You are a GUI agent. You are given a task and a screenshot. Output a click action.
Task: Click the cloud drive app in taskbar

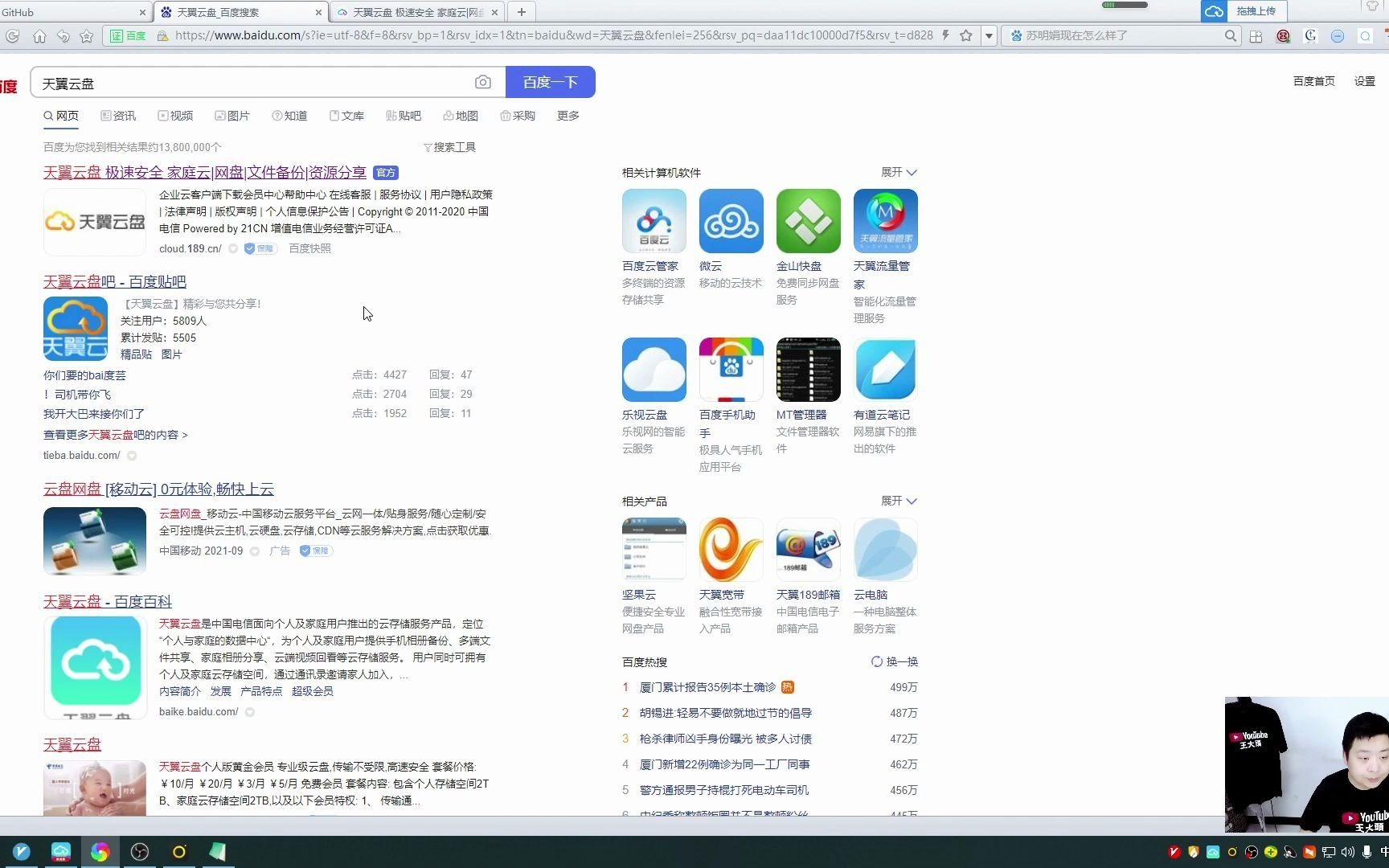pos(61,851)
